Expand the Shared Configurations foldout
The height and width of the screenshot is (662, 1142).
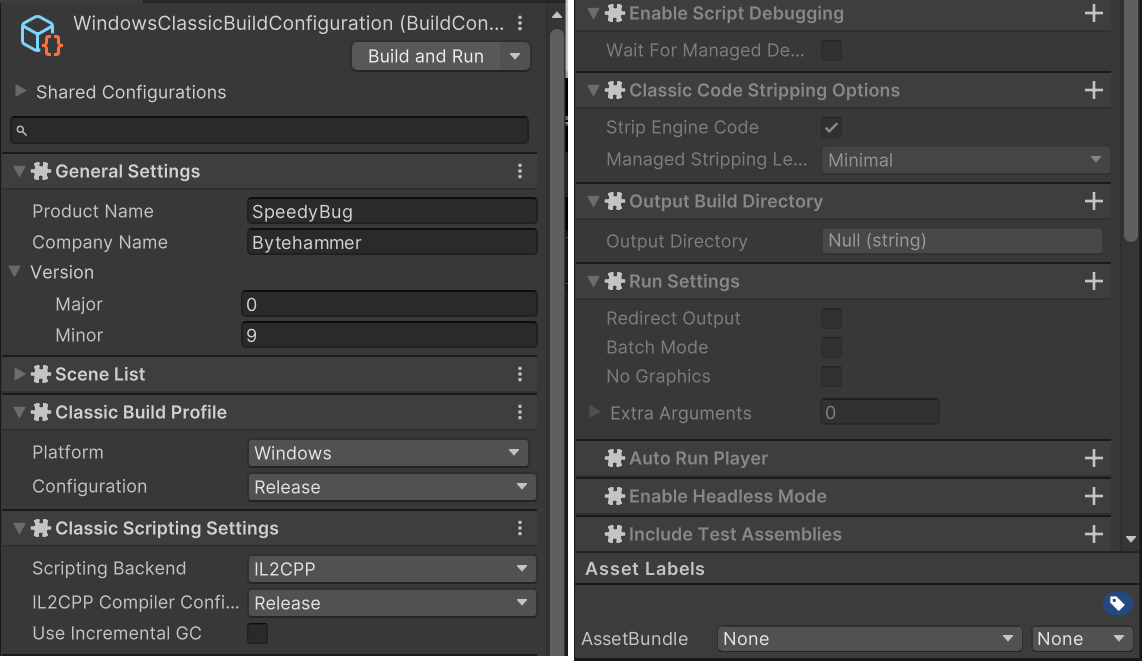[21, 92]
